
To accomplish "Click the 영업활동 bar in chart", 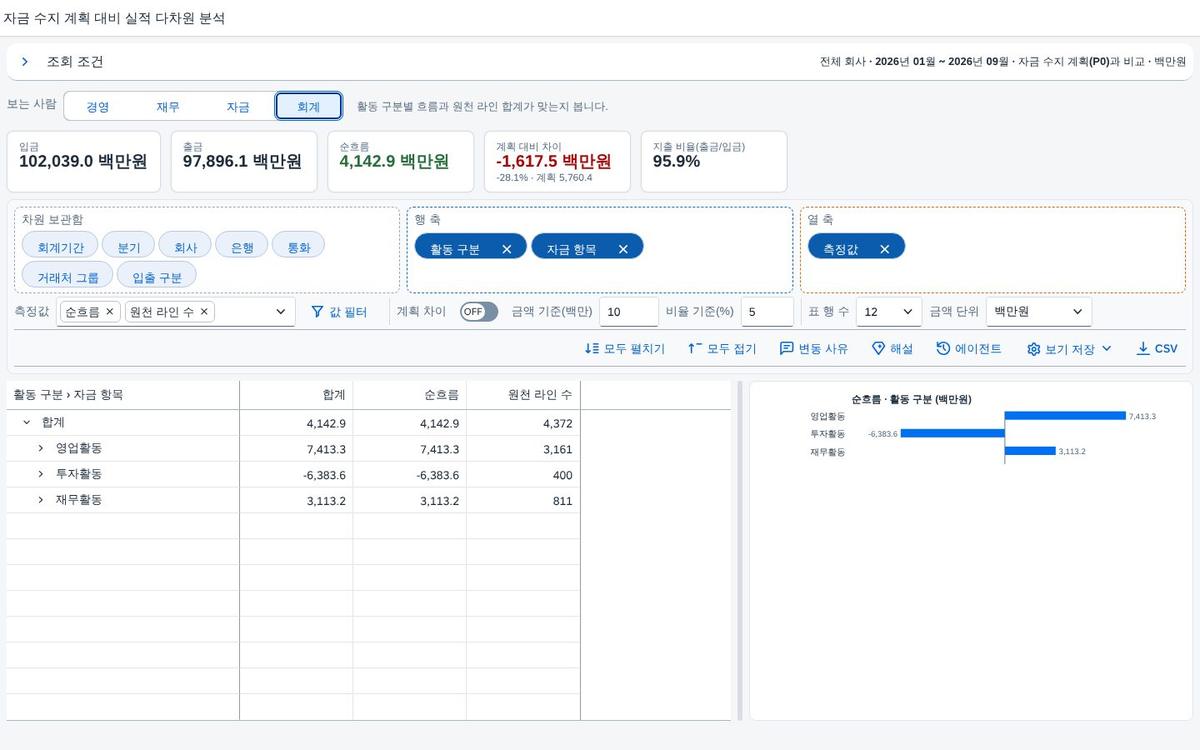I will point(1065,416).
